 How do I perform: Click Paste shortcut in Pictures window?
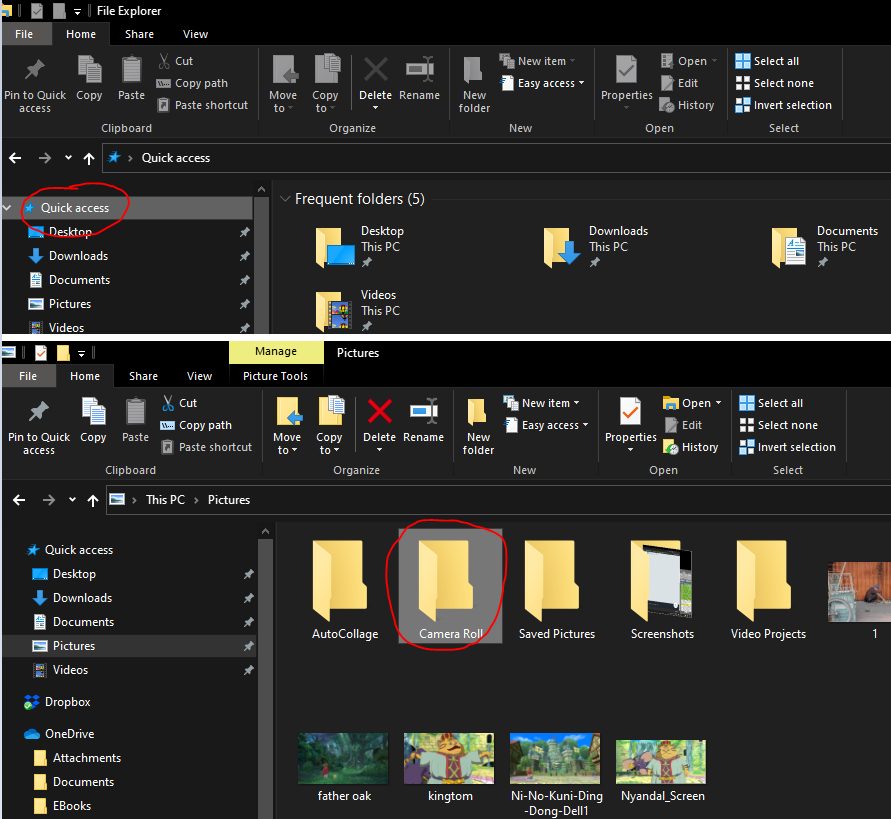207,447
